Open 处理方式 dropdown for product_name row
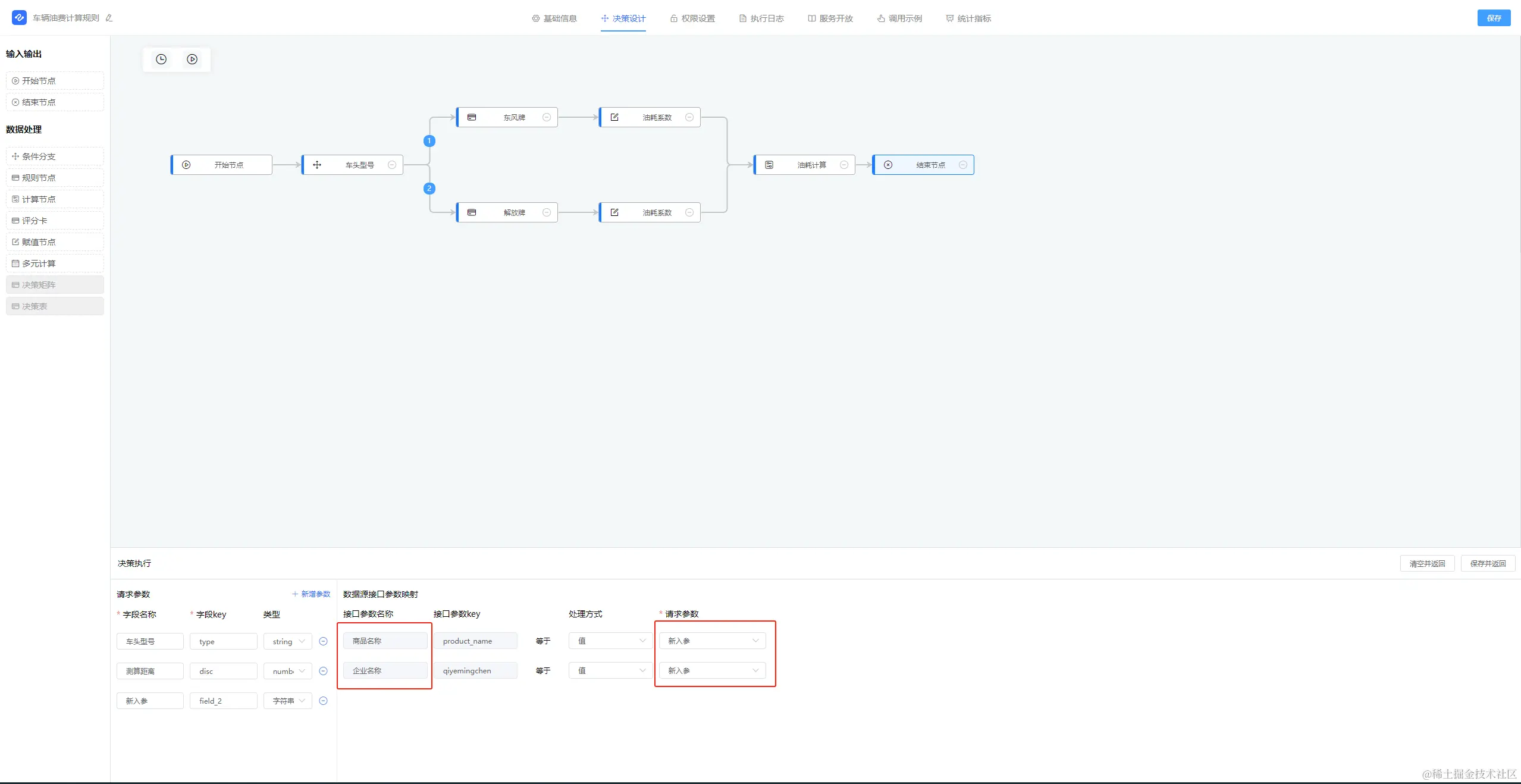 tap(610, 641)
